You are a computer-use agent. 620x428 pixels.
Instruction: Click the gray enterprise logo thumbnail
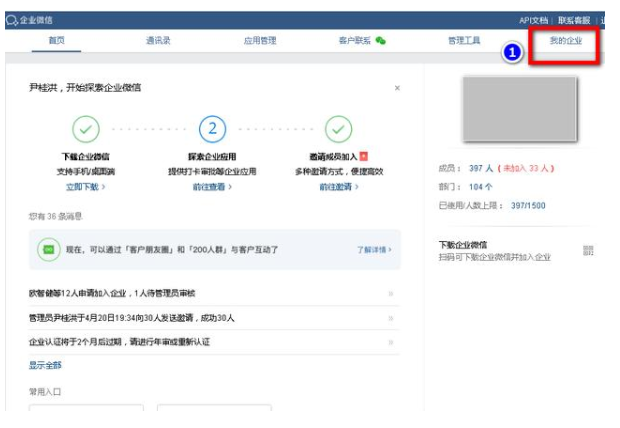520,109
